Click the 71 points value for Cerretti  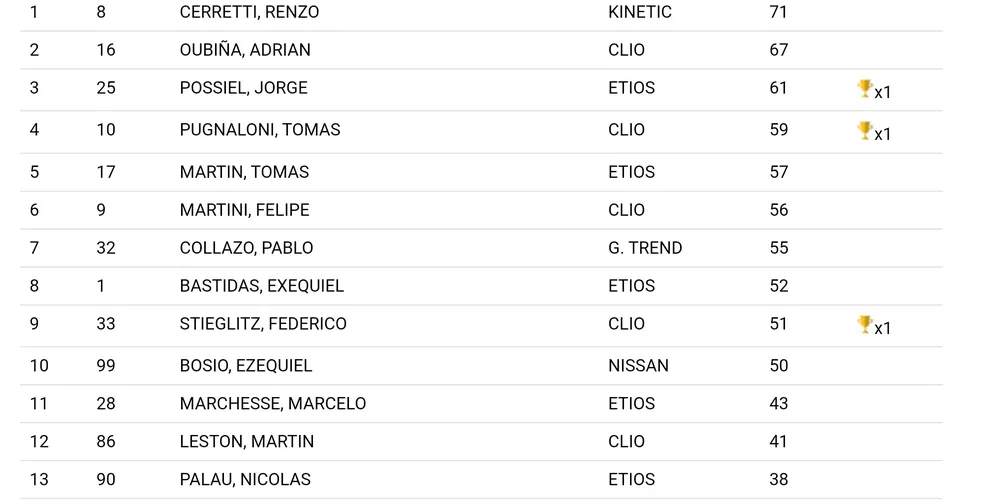coord(778,12)
